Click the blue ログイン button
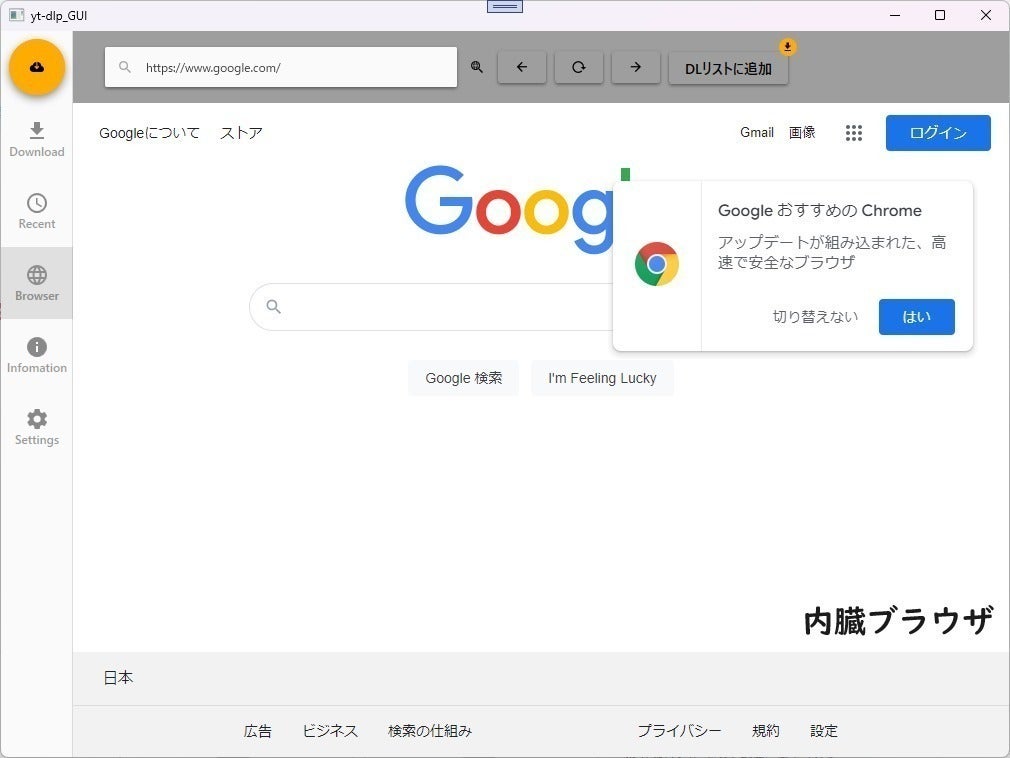Screen dimensions: 1010x758 [937, 132]
